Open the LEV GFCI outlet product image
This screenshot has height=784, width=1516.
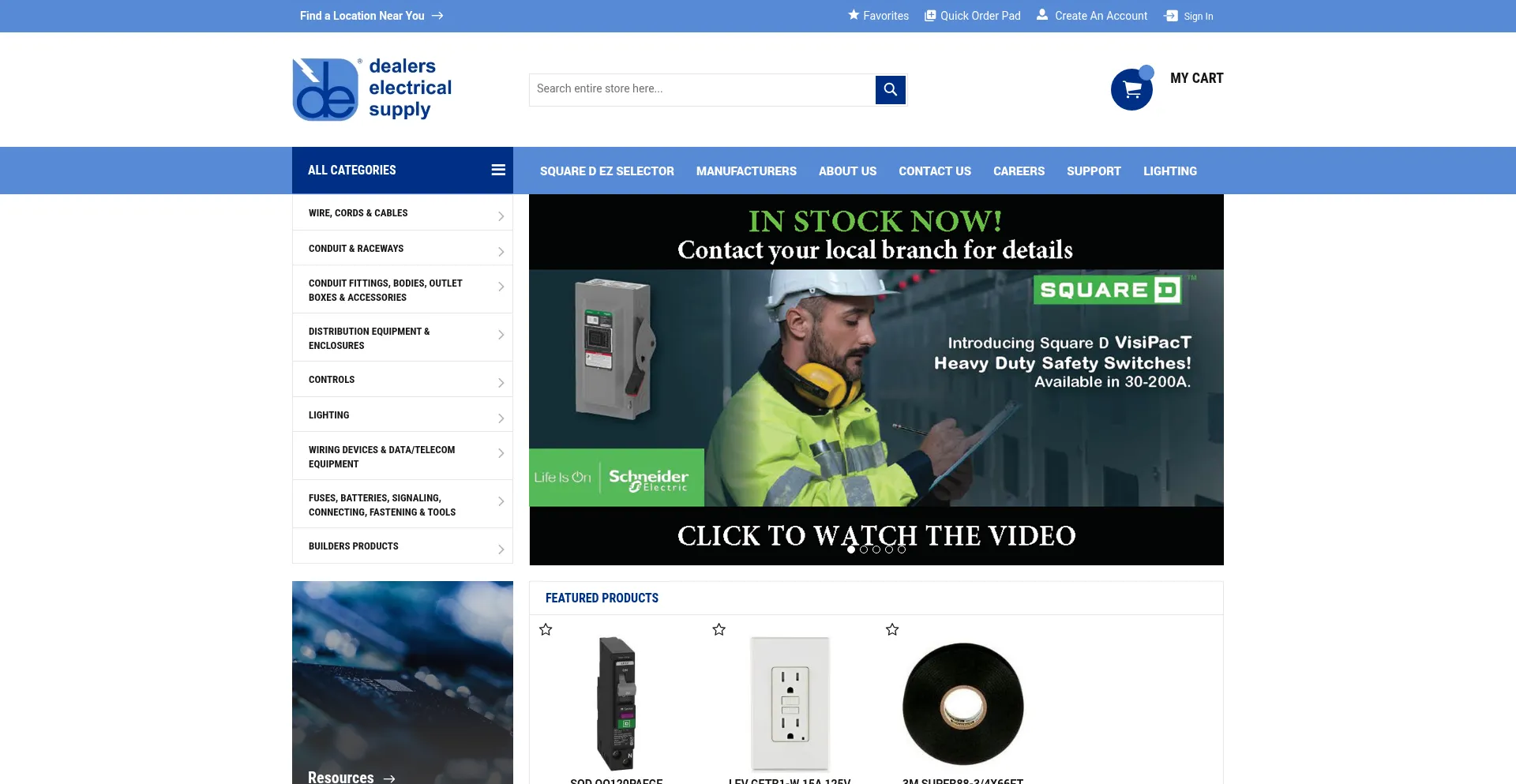click(x=790, y=703)
